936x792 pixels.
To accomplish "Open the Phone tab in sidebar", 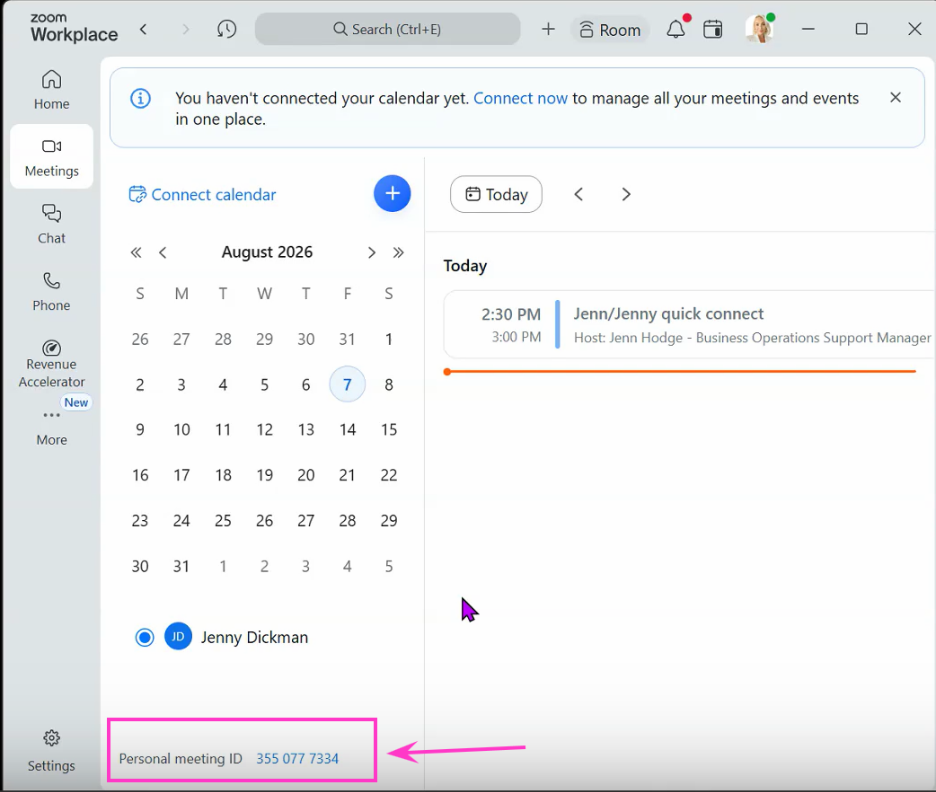I will point(51,291).
